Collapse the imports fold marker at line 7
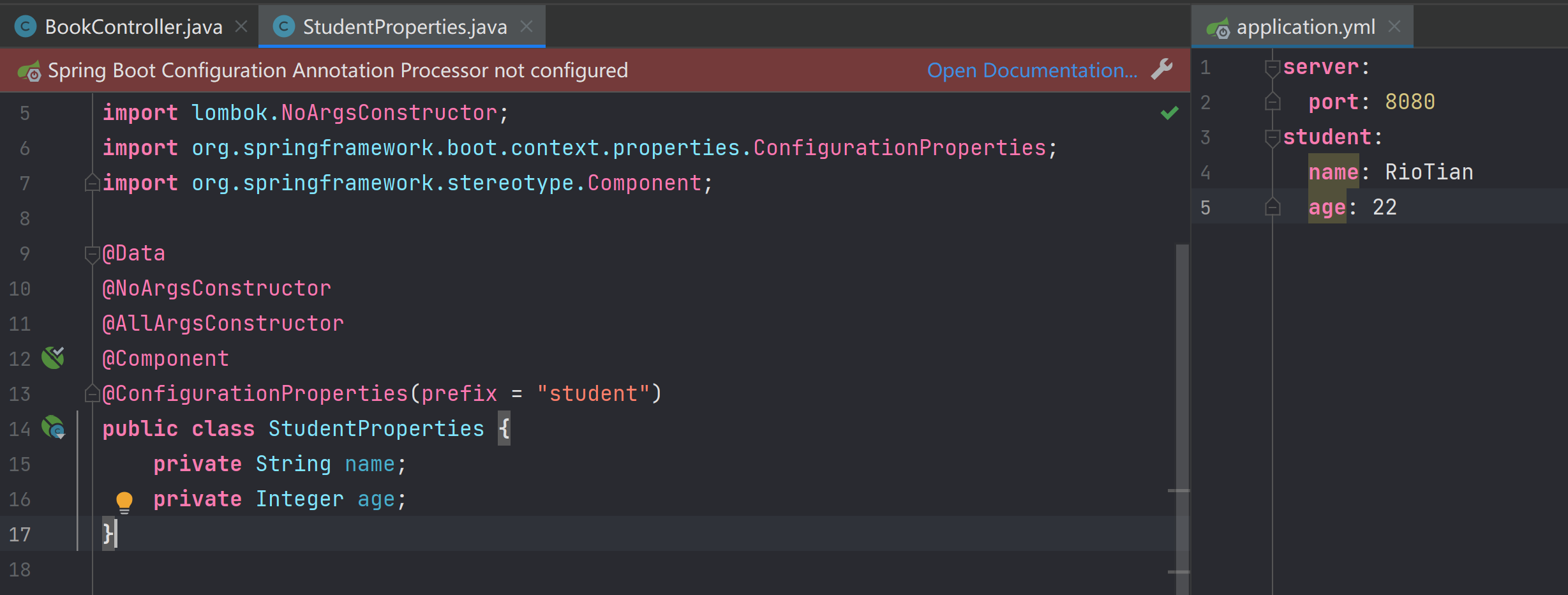Image resolution: width=1568 pixels, height=595 pixels. 92,183
